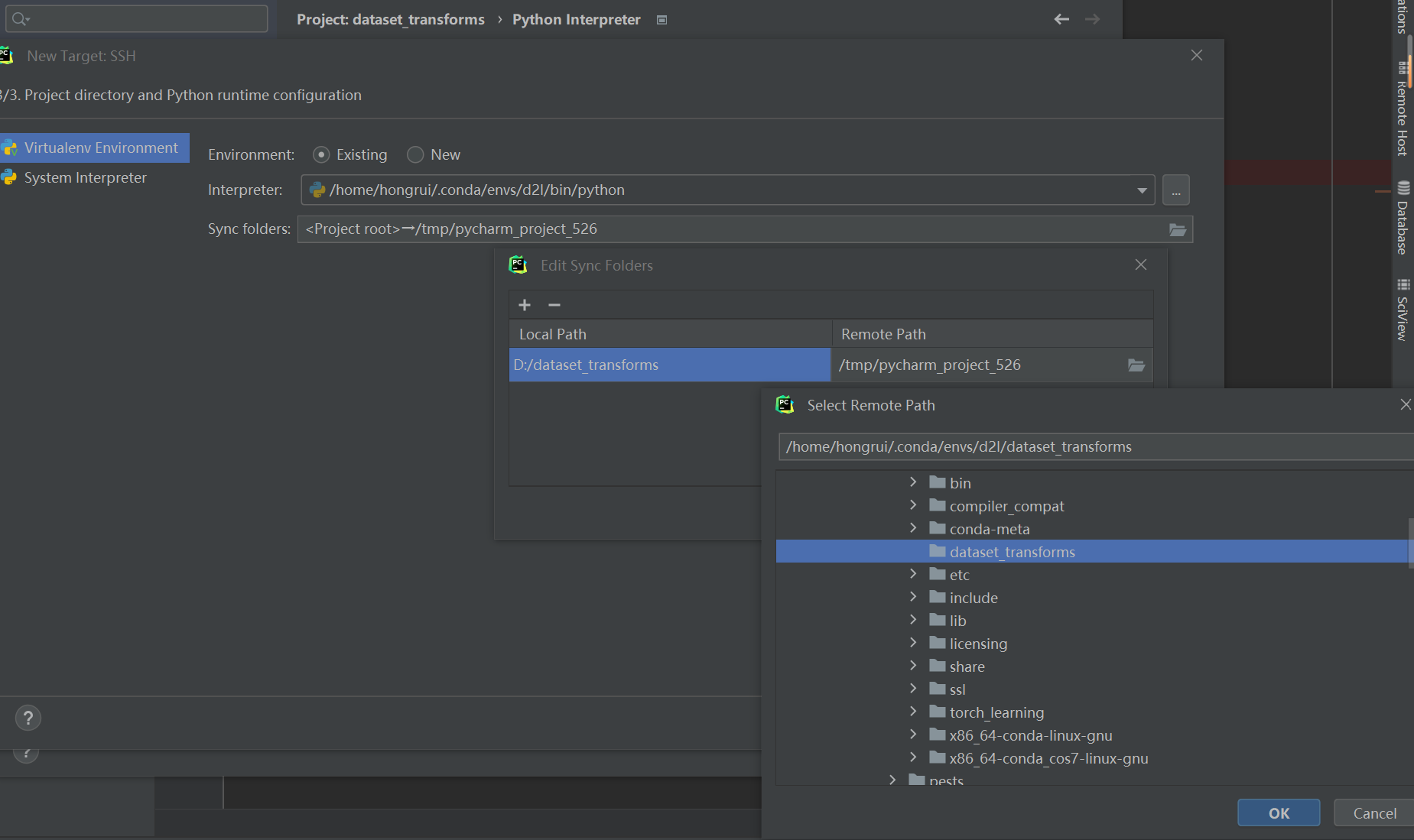Click the Local Path column header
Screen dimensions: 1414x840
(x=671, y=334)
